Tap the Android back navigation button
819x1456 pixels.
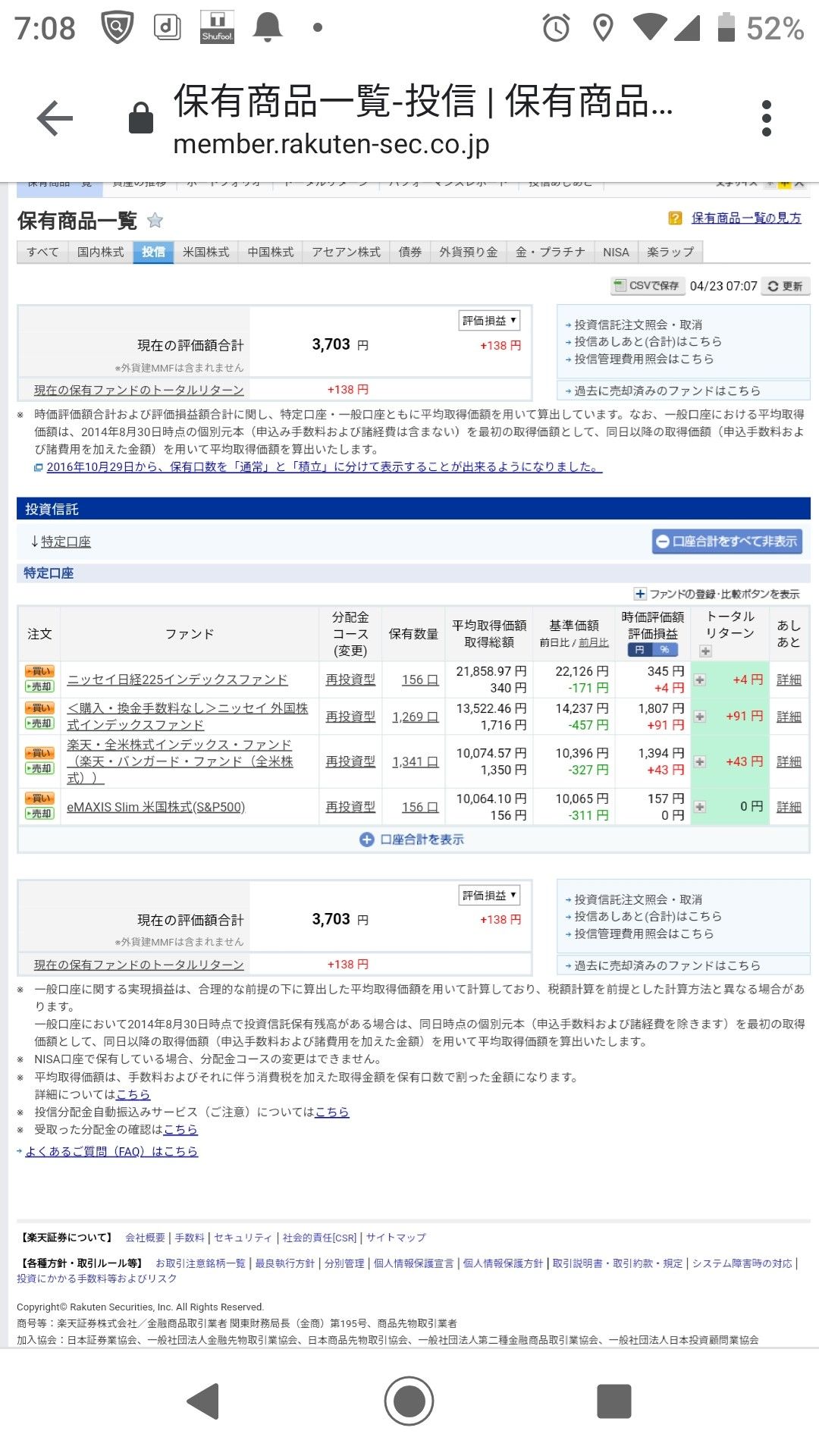pos(203,1401)
